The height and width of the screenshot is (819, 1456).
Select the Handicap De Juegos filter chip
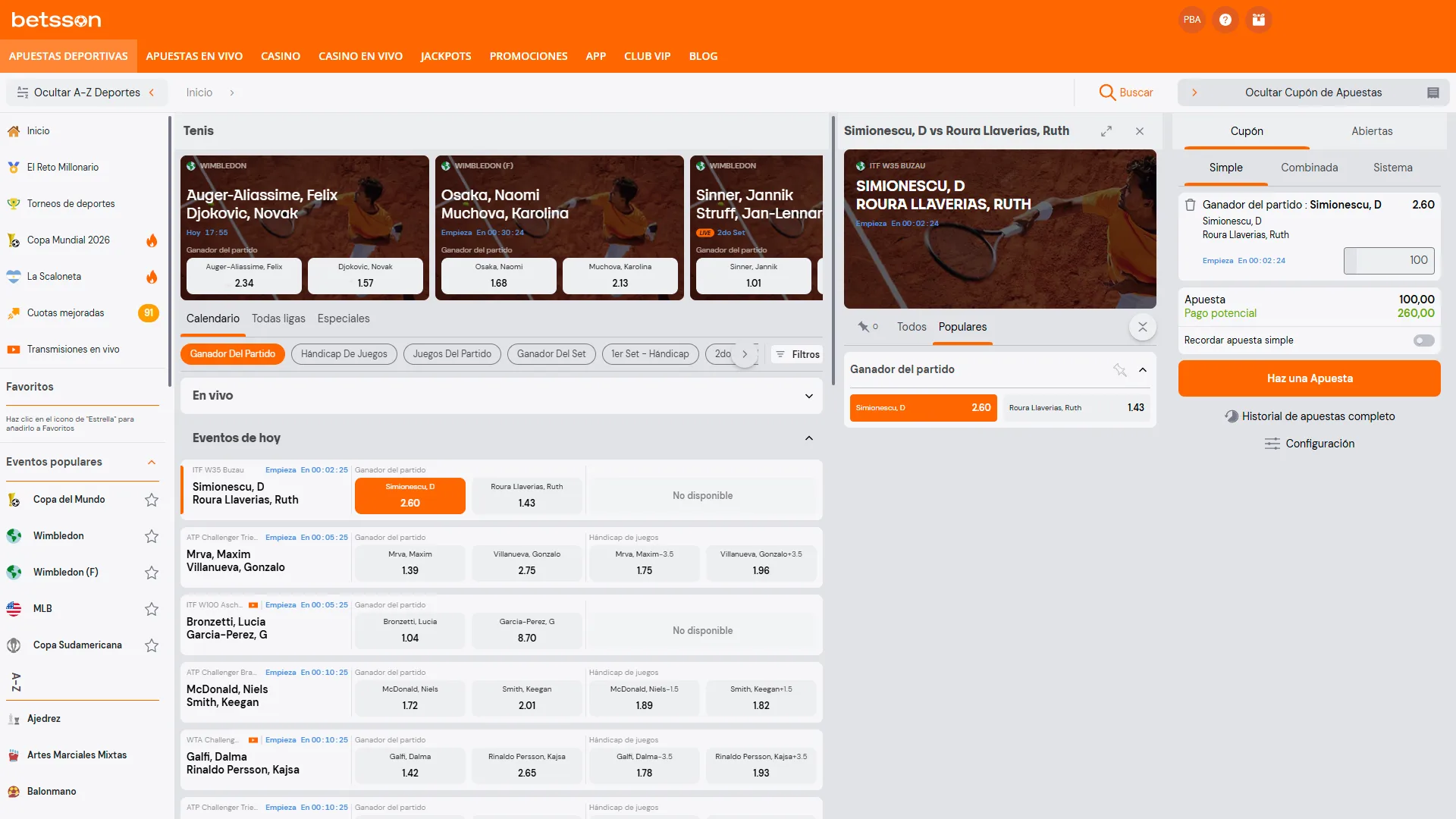[x=344, y=354]
